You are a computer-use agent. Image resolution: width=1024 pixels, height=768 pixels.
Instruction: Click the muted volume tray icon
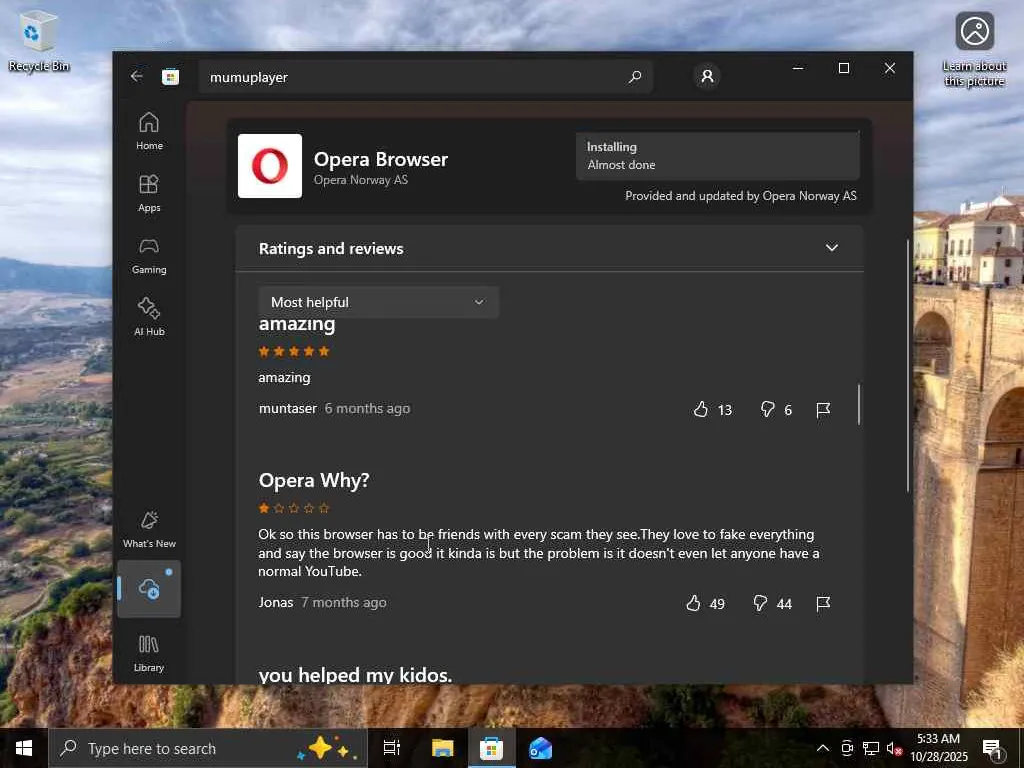tap(894, 748)
